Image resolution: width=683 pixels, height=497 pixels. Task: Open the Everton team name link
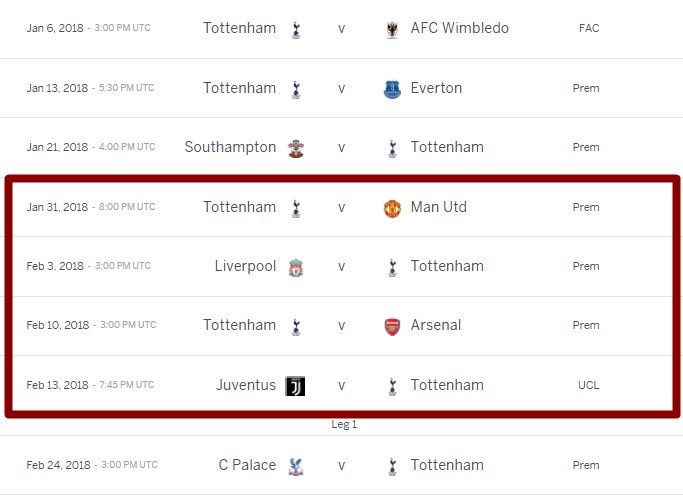[436, 88]
